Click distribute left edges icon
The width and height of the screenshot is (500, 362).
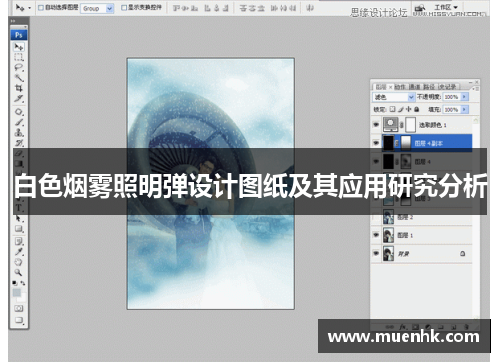pyautogui.click(x=274, y=8)
